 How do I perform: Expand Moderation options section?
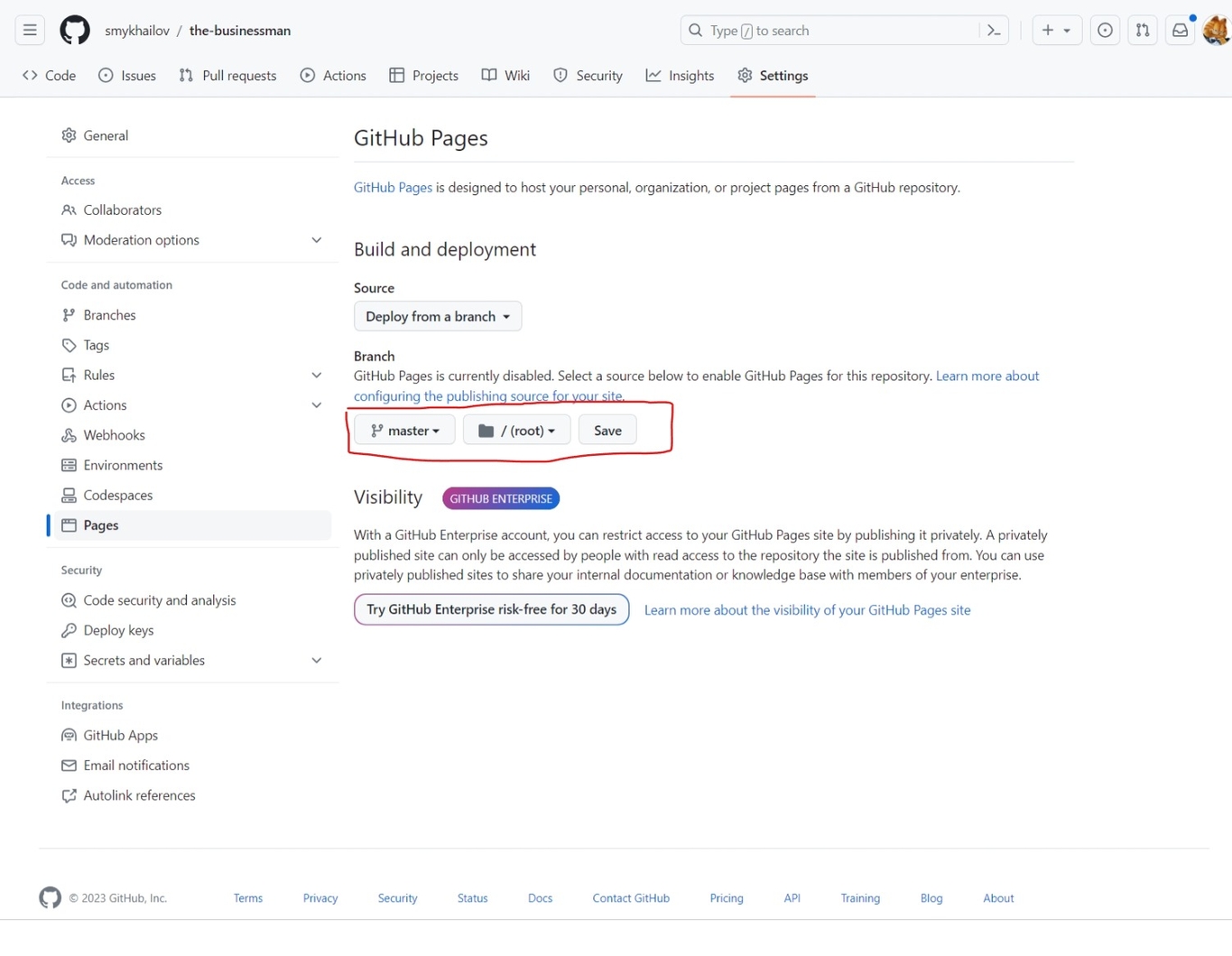[192, 240]
